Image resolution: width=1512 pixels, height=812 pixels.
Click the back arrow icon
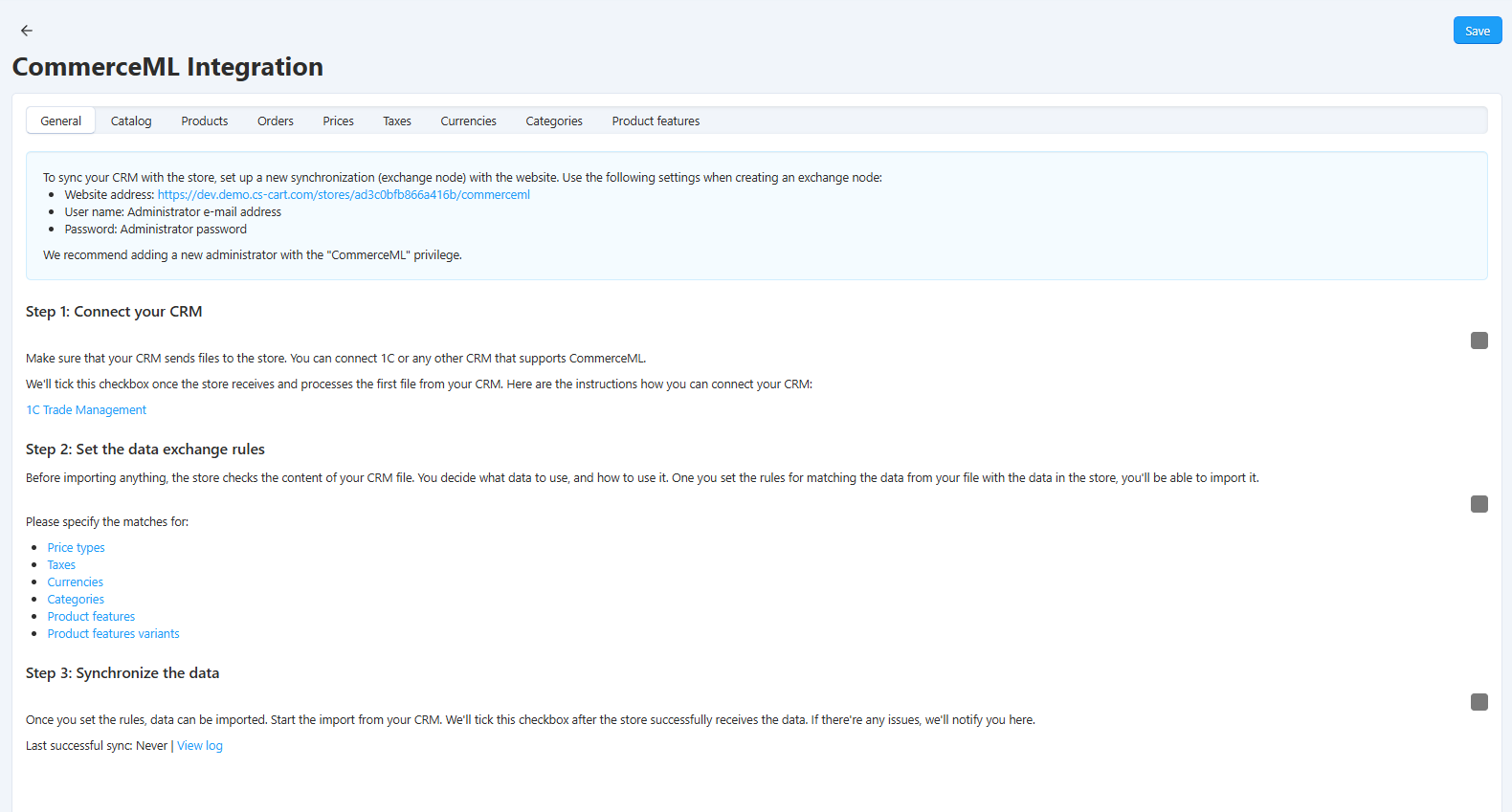[27, 31]
